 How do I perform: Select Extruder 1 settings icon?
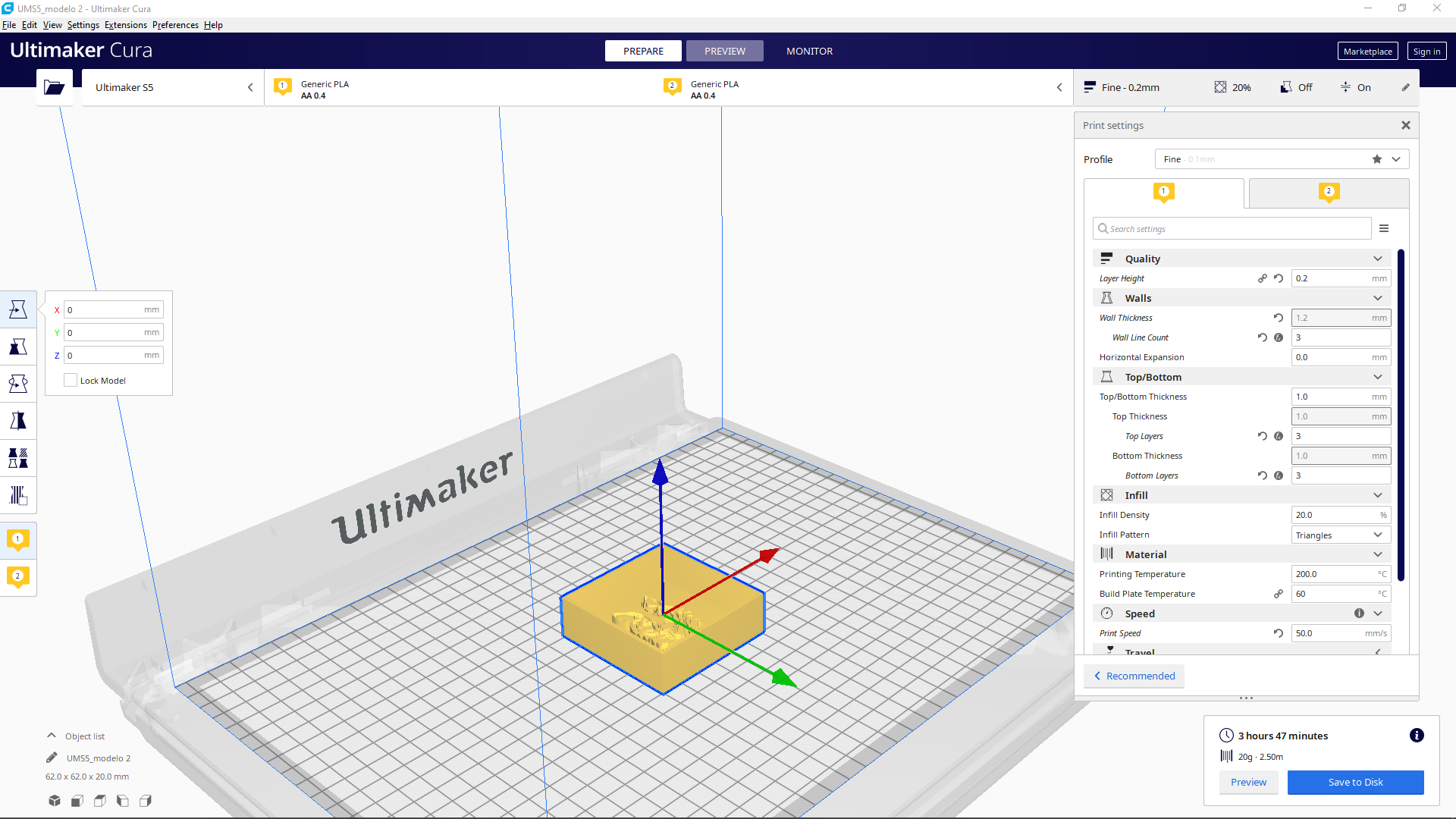pos(1164,193)
